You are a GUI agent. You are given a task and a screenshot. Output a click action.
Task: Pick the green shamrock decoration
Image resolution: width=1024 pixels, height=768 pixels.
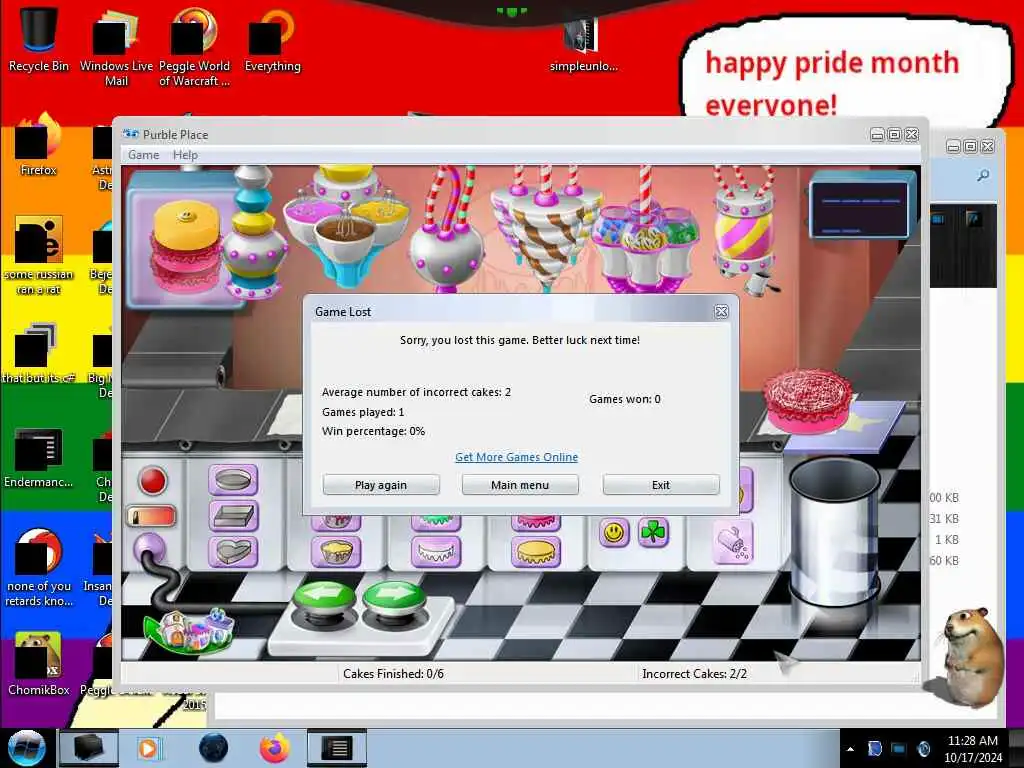[653, 533]
